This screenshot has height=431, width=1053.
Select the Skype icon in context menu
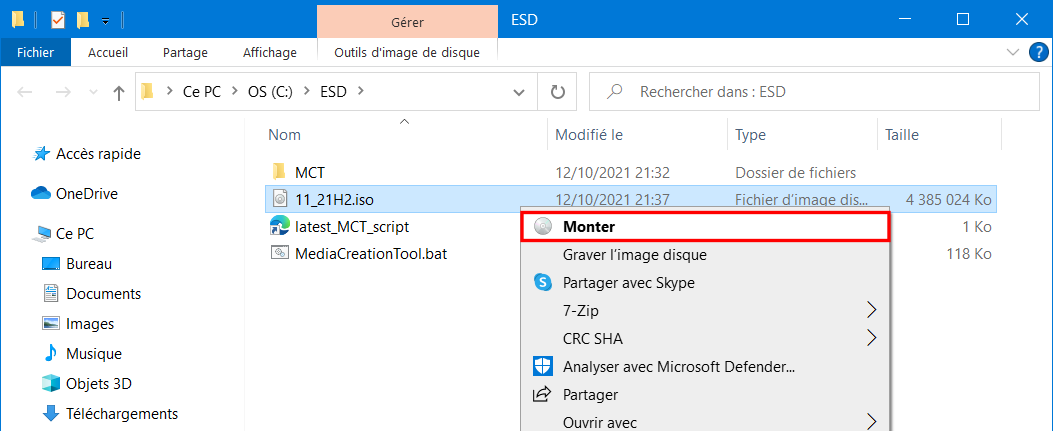pos(542,283)
